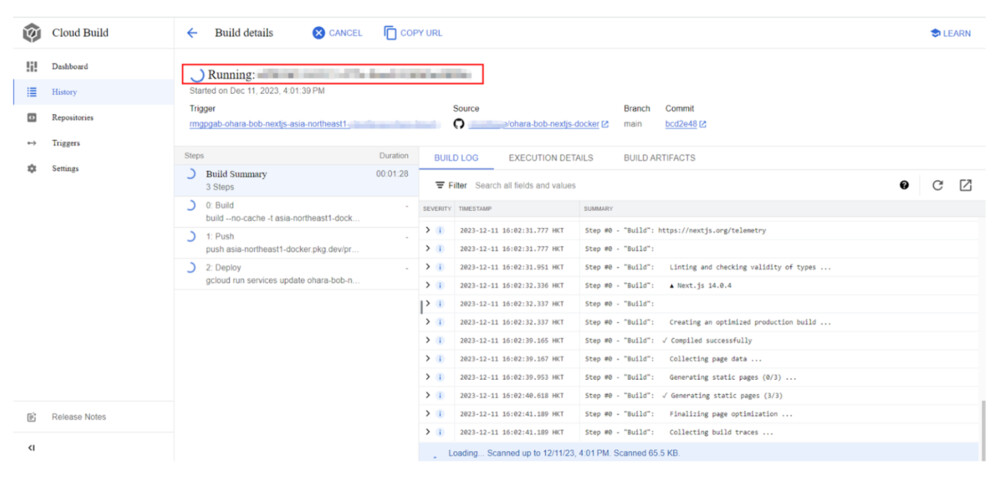The width and height of the screenshot is (1000, 481).
Task: Click the info severity icon on the Next.js 14.0.4 row
Action: [440, 286]
